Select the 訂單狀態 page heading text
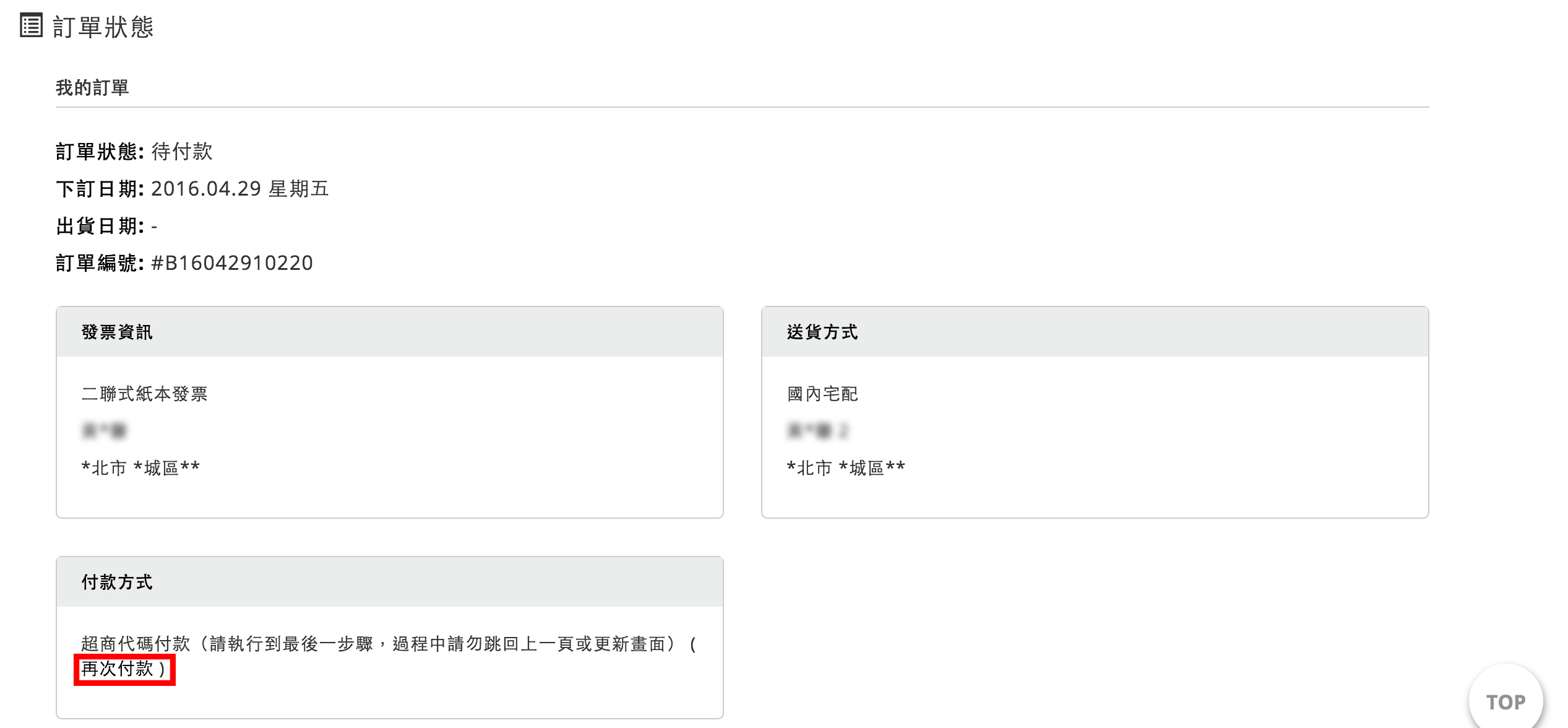The width and height of the screenshot is (1568, 728). click(x=103, y=27)
